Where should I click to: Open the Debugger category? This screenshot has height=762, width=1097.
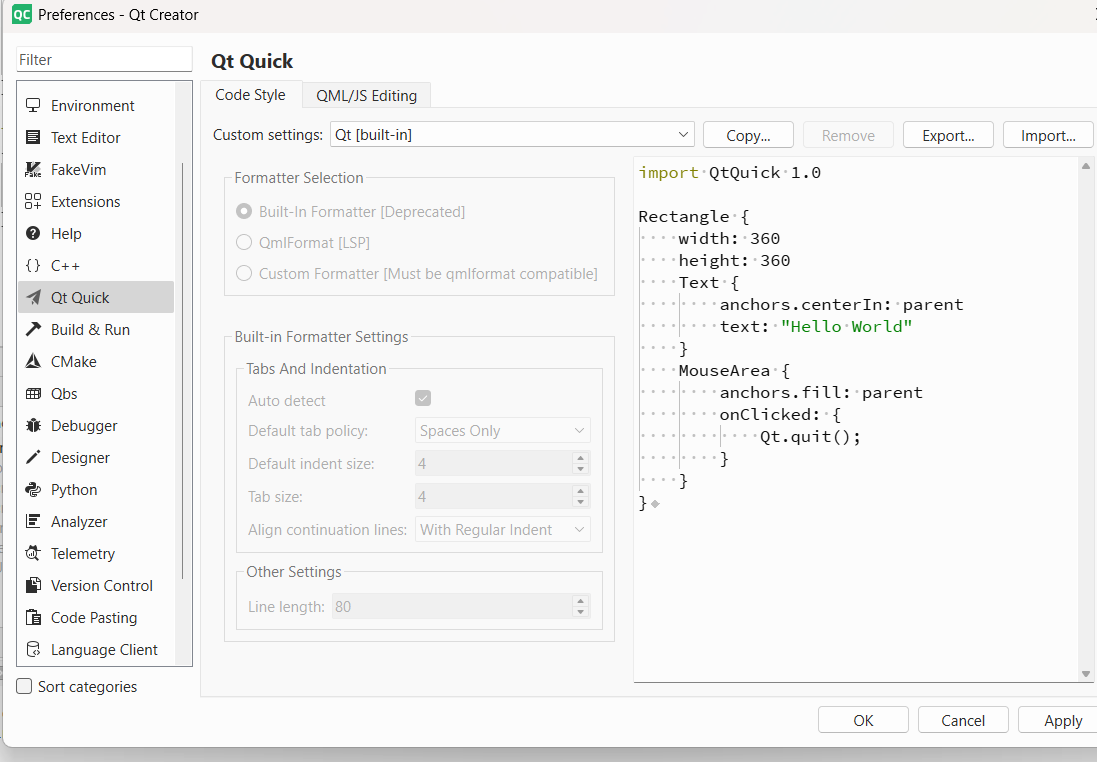[x=97, y=425]
